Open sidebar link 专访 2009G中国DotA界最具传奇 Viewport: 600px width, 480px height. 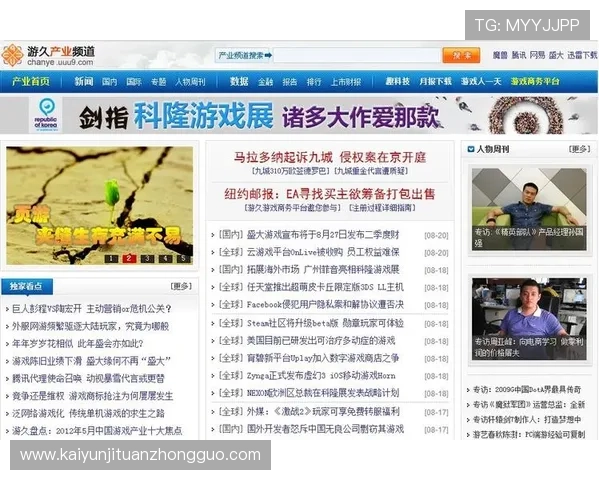pyautogui.click(x=527, y=390)
